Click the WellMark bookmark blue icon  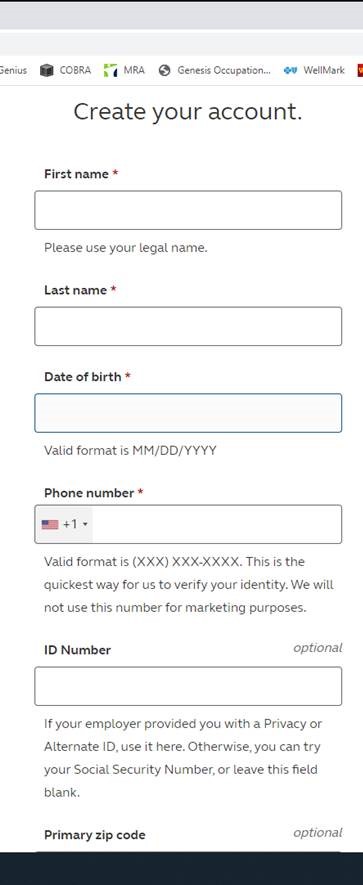(290, 71)
